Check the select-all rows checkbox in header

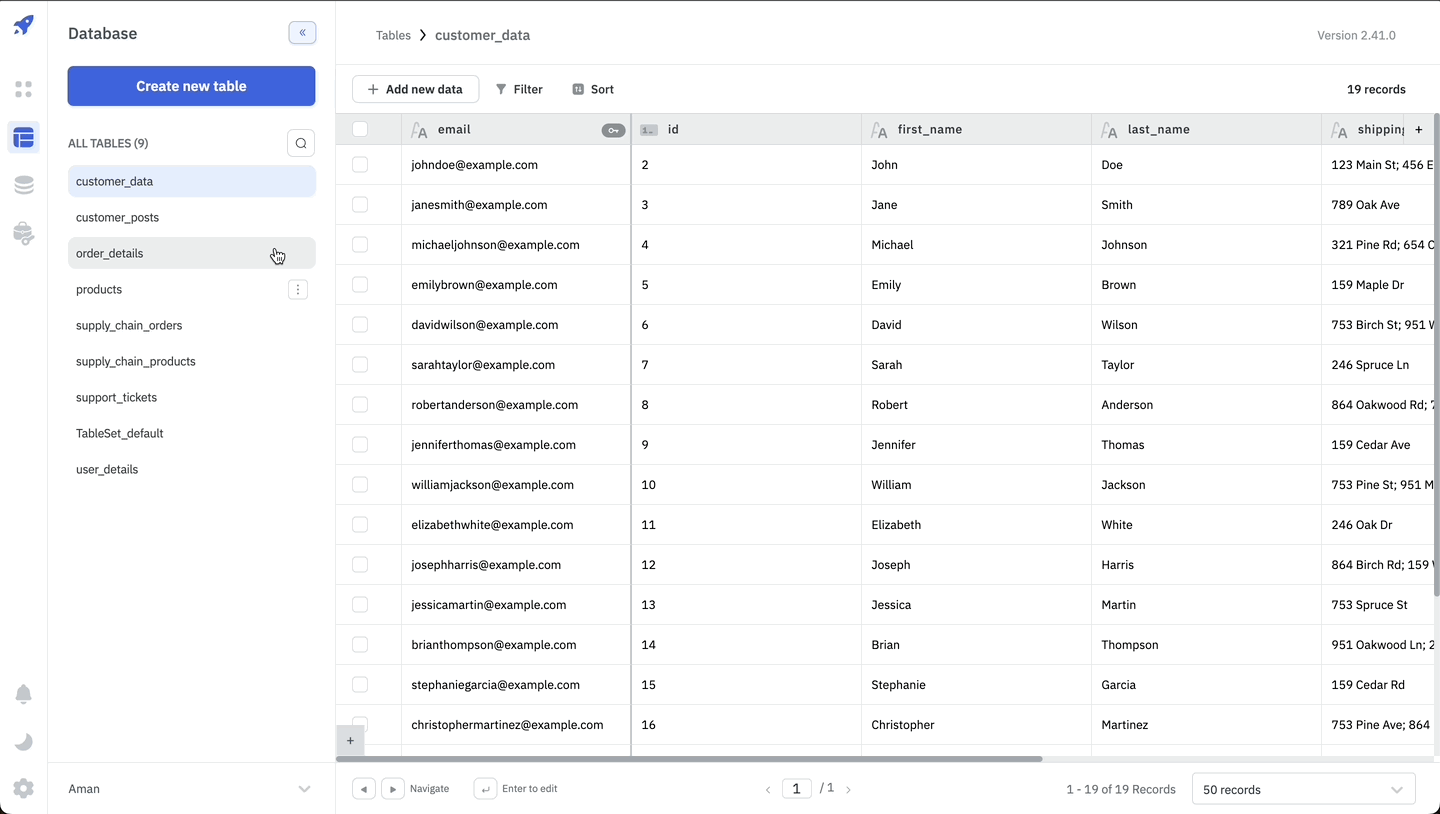click(360, 130)
